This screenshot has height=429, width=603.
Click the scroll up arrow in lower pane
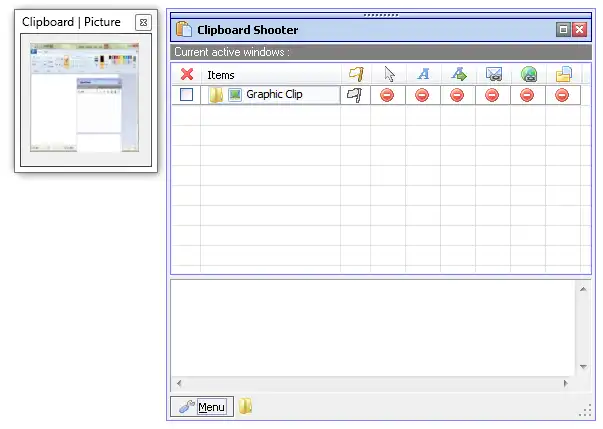coord(583,289)
